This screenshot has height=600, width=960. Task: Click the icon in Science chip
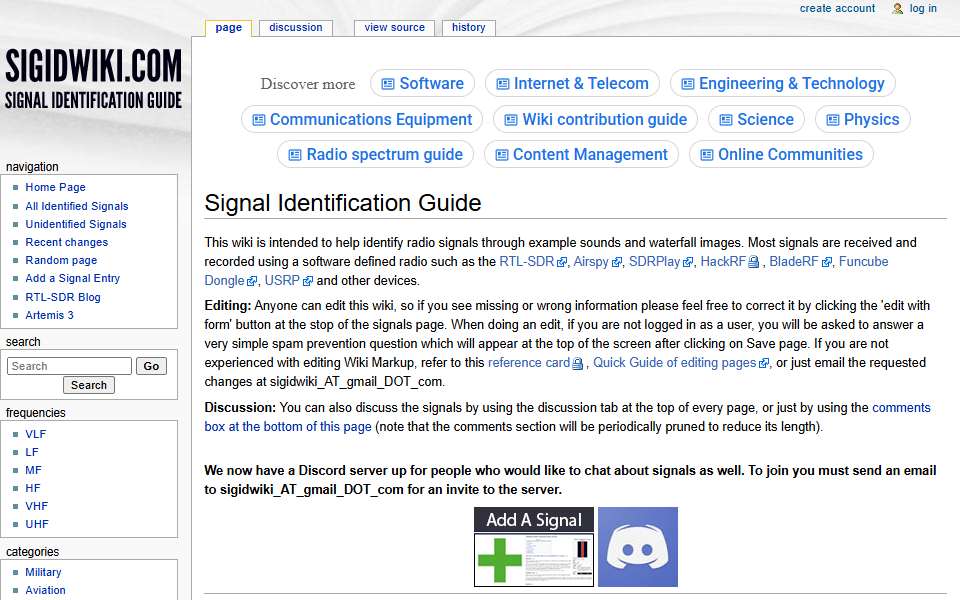pos(726,120)
